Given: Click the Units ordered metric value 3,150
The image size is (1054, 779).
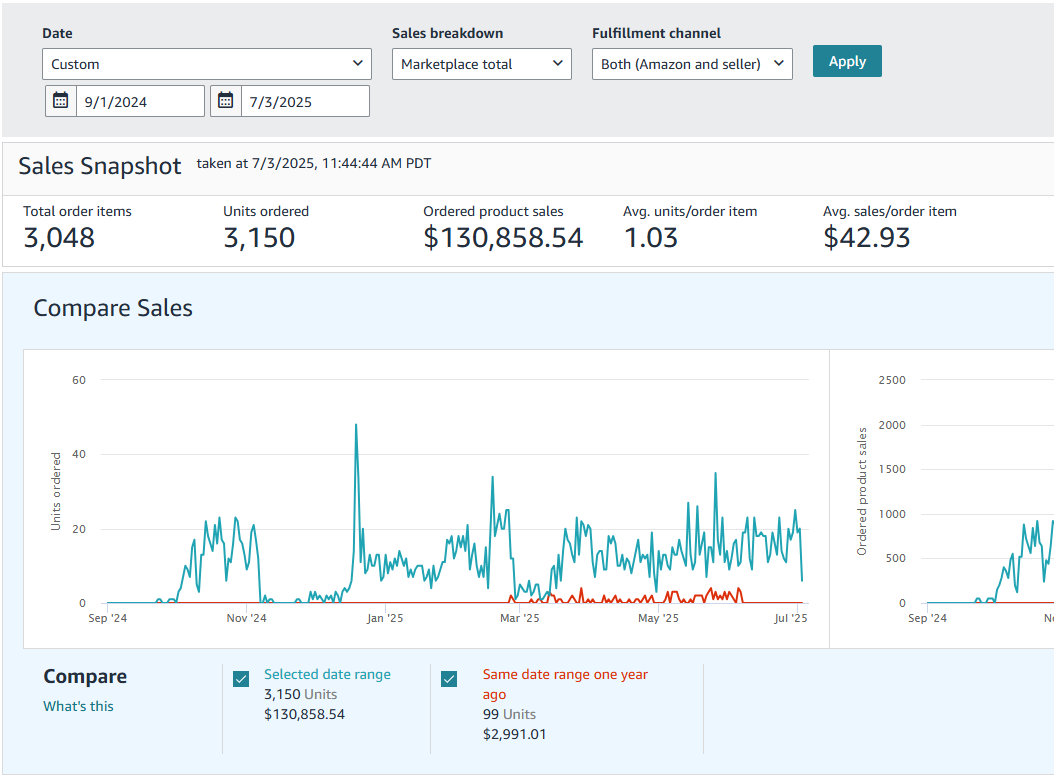Looking at the screenshot, I should click(x=250, y=238).
